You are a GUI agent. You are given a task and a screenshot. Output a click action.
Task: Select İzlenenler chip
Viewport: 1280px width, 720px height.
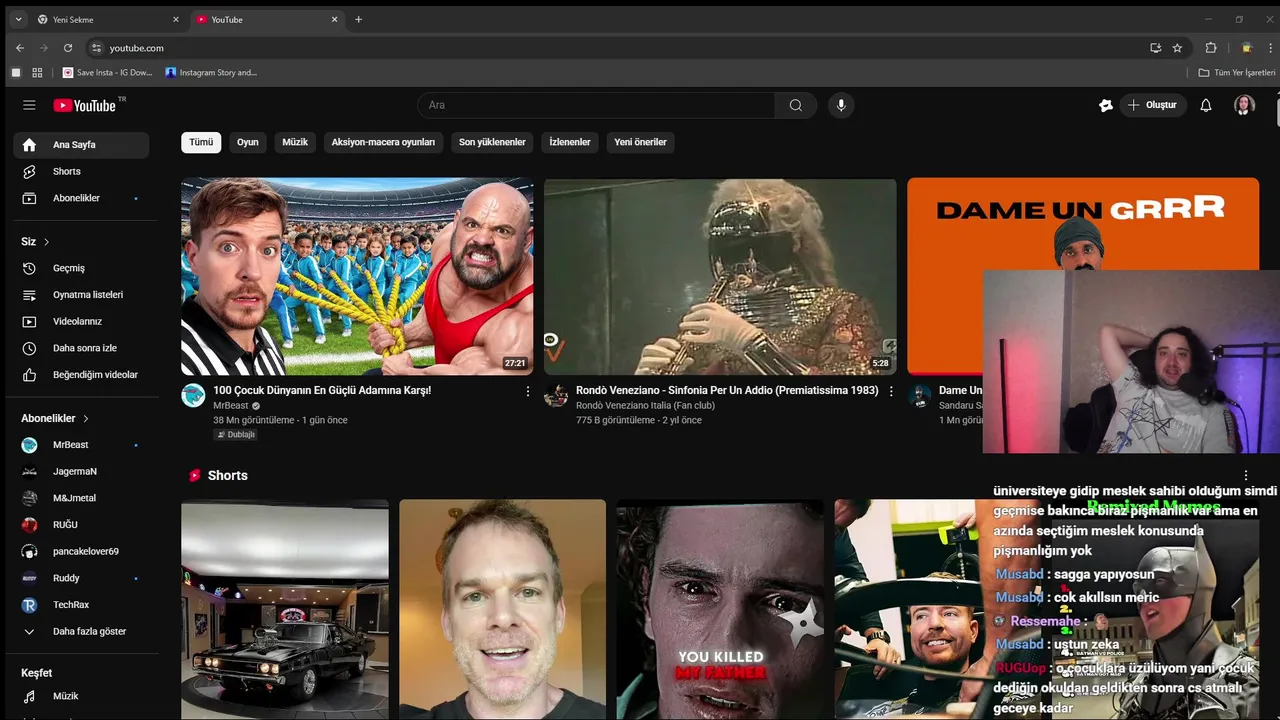point(570,142)
